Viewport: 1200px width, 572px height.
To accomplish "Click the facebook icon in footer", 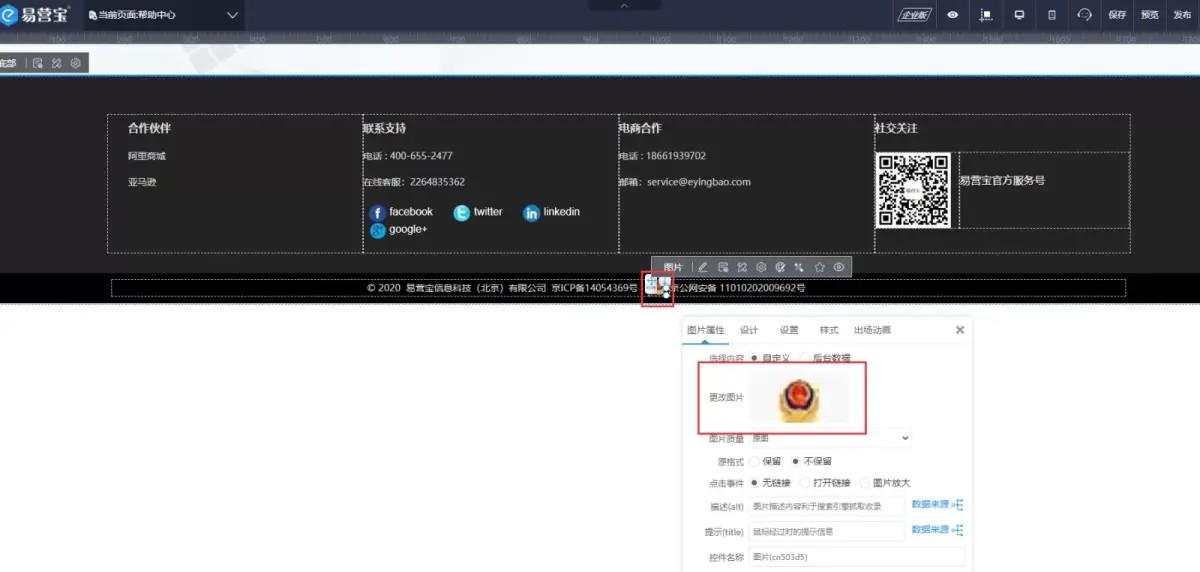I will tap(377, 213).
